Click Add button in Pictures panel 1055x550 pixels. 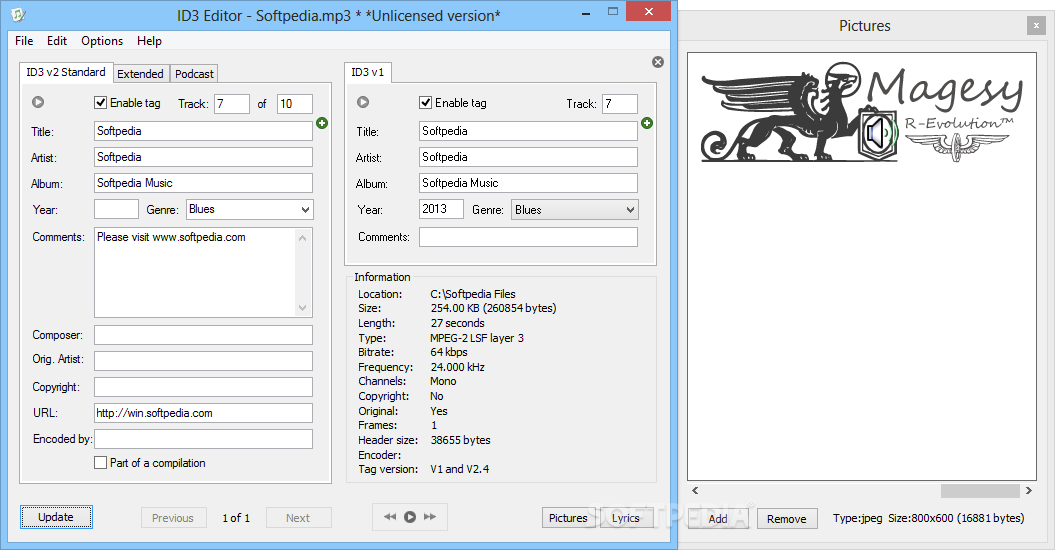click(x=718, y=518)
